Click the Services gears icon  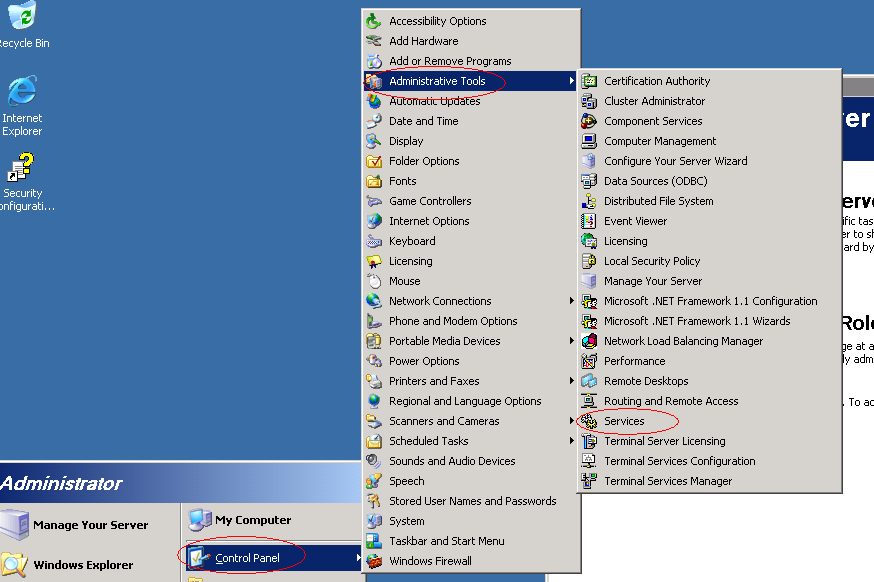click(589, 421)
